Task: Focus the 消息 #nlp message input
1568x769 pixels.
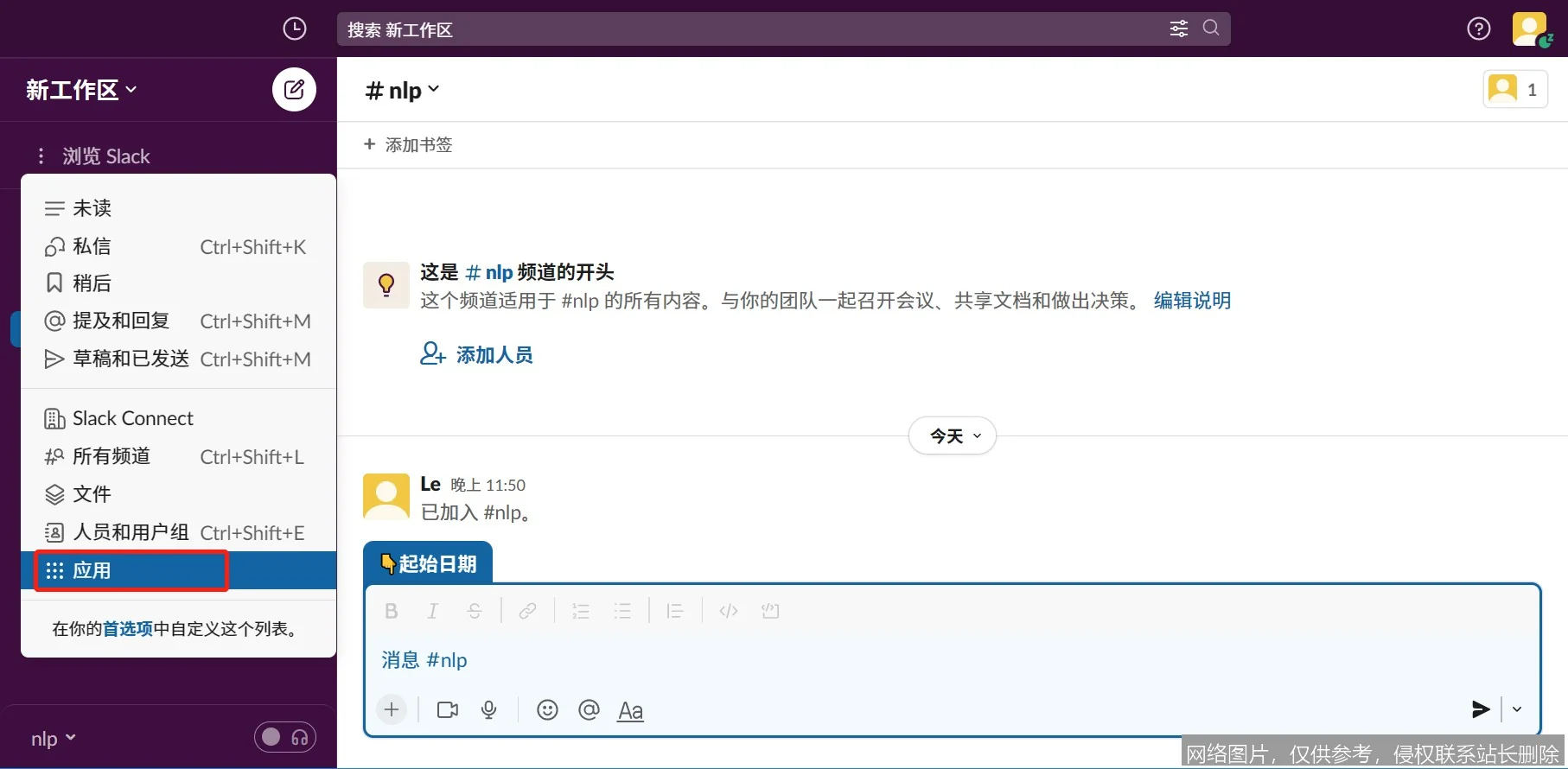Action: tap(951, 660)
